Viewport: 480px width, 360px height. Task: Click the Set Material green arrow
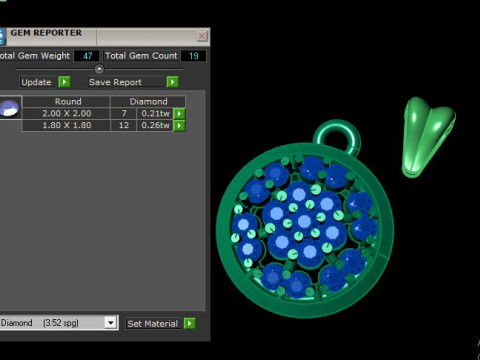tap(189, 323)
